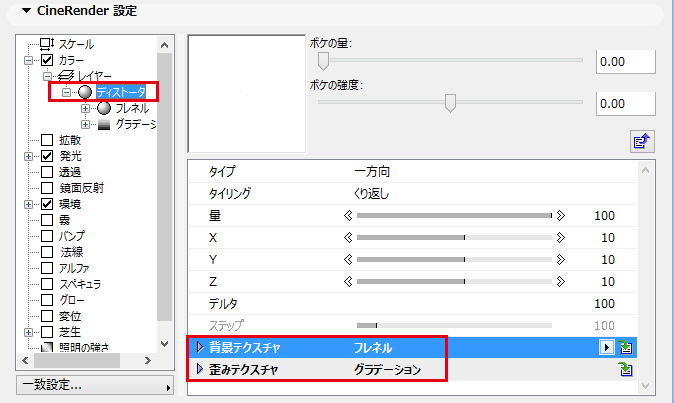
Task: Click the blue up-arrow button beside preview
Action: pos(642,141)
